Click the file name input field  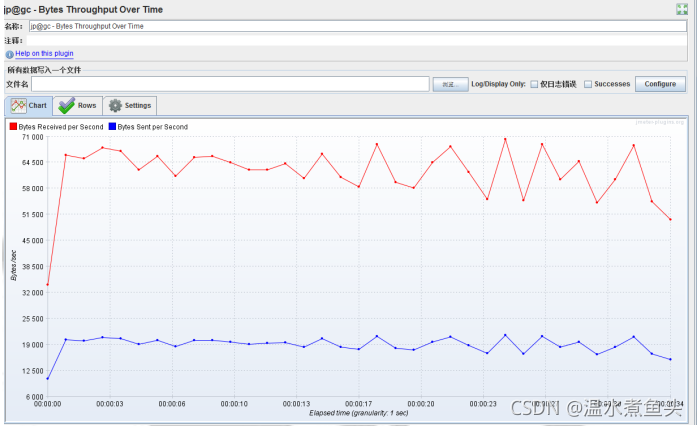point(230,84)
